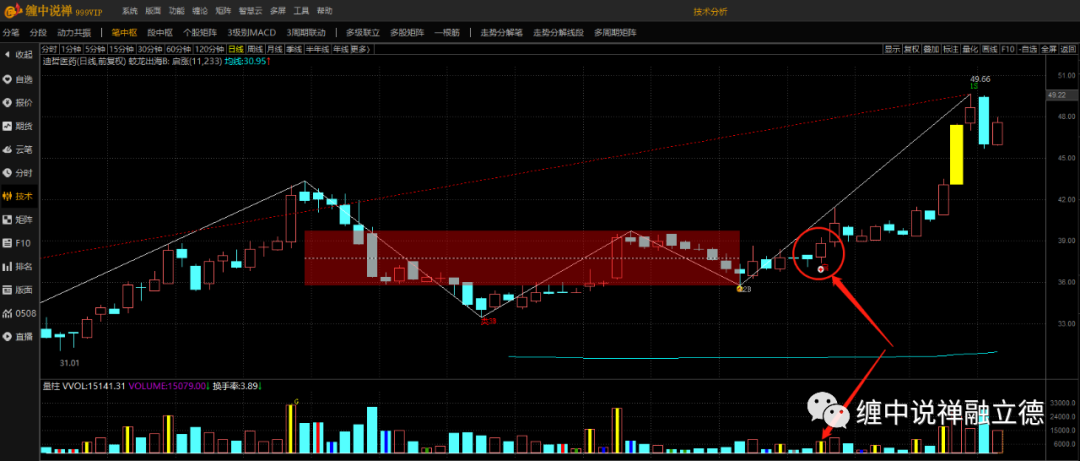Select the 走势分解线段 toolbar item
This screenshot has width=1080, height=461.
pyautogui.click(x=559, y=32)
